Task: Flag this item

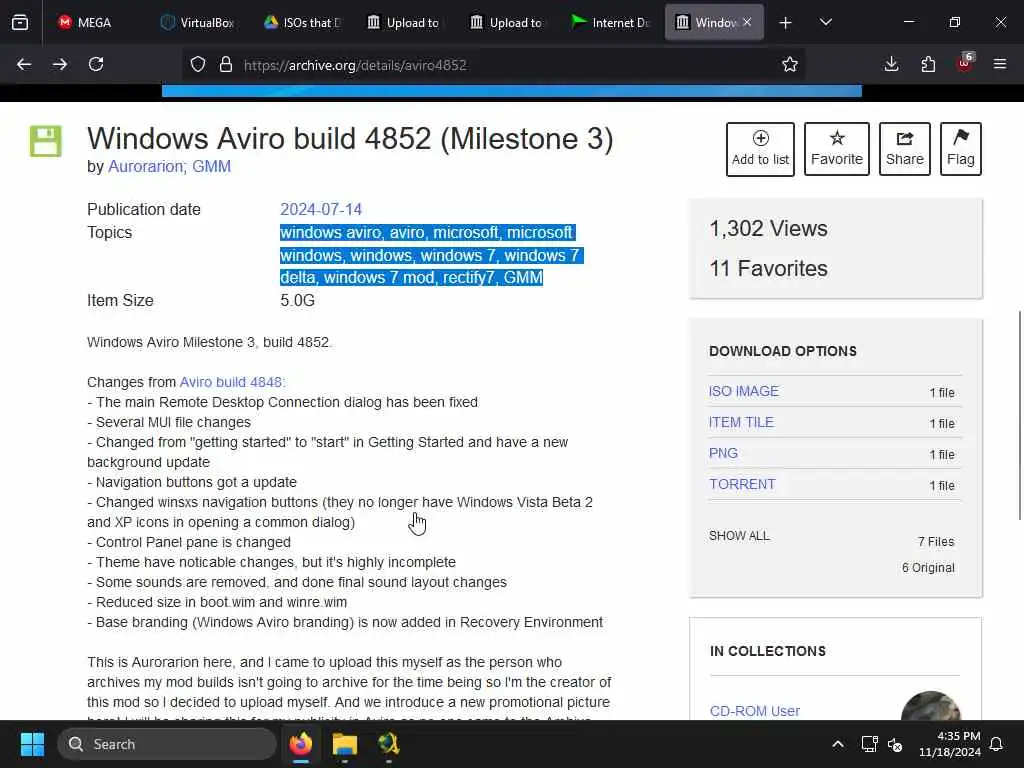Action: click(961, 149)
